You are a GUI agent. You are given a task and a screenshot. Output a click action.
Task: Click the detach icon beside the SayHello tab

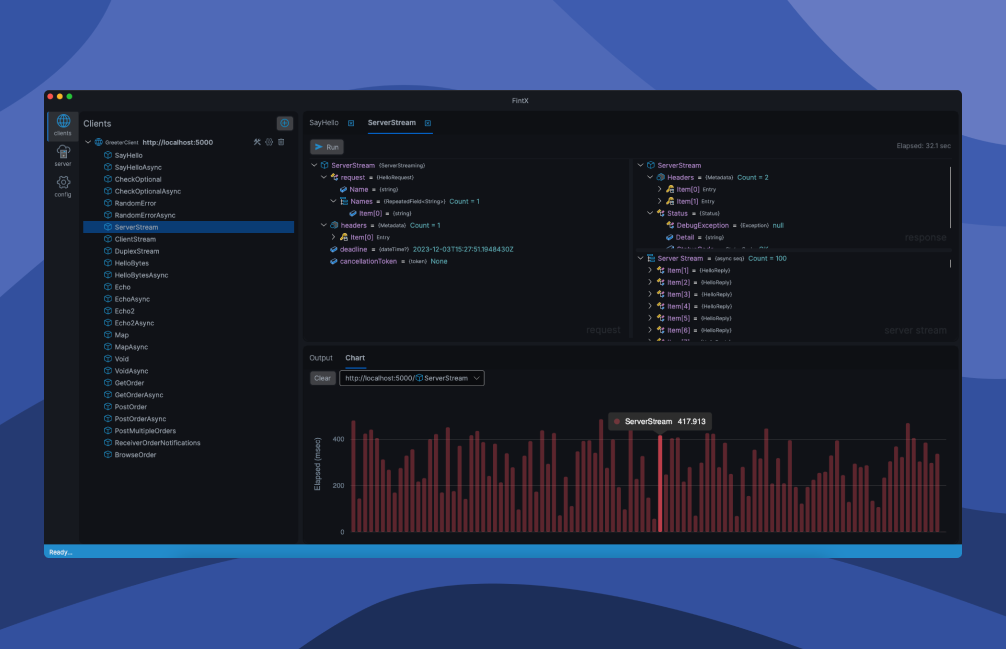coord(351,123)
